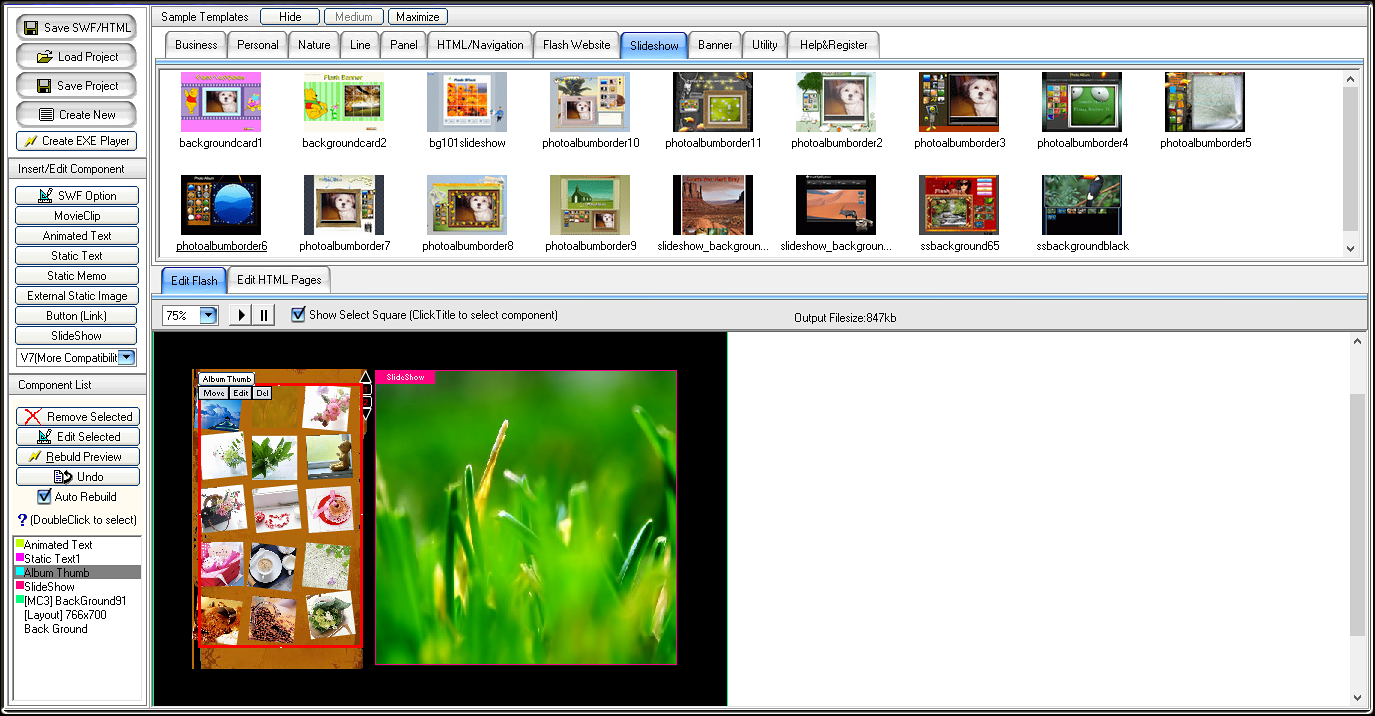Image resolution: width=1375 pixels, height=716 pixels.
Task: Pause the flash preview
Action: (264, 315)
